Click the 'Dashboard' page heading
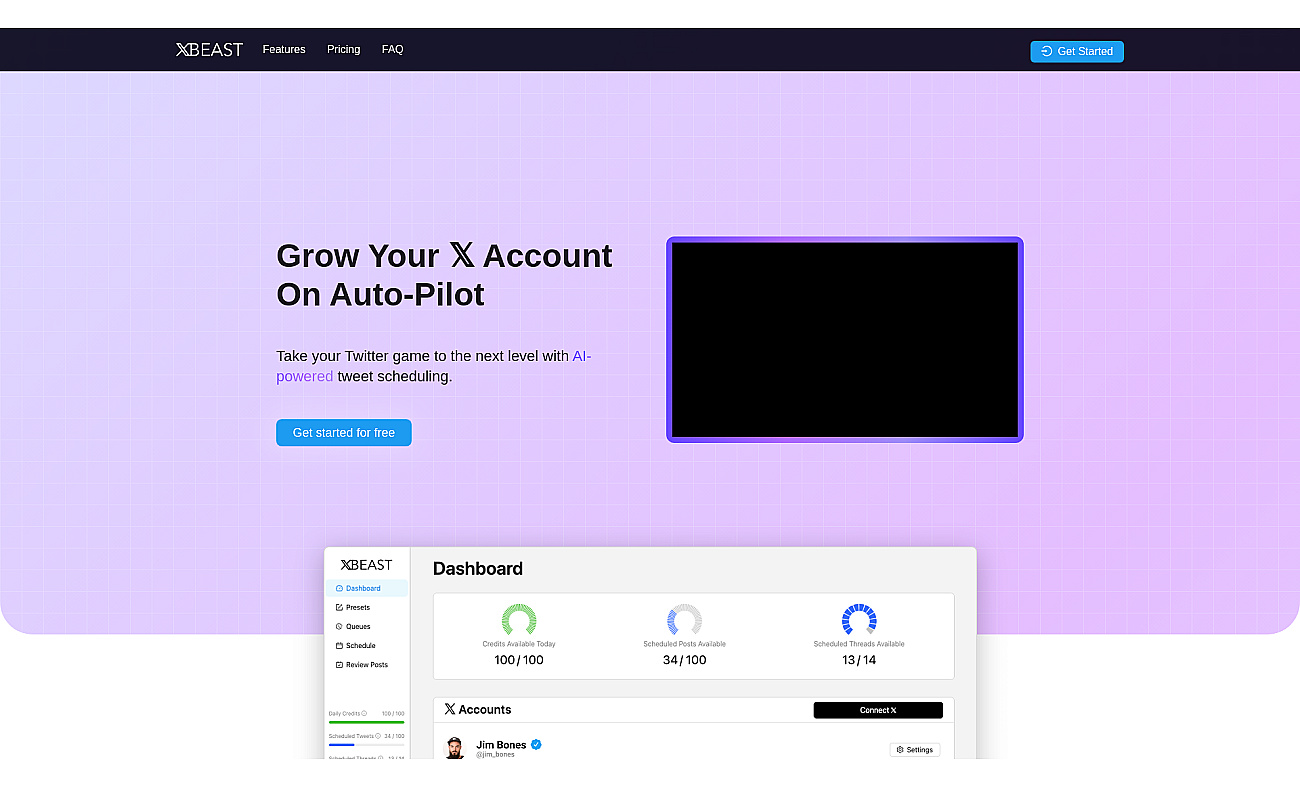This screenshot has height=788, width=1300. click(x=478, y=568)
